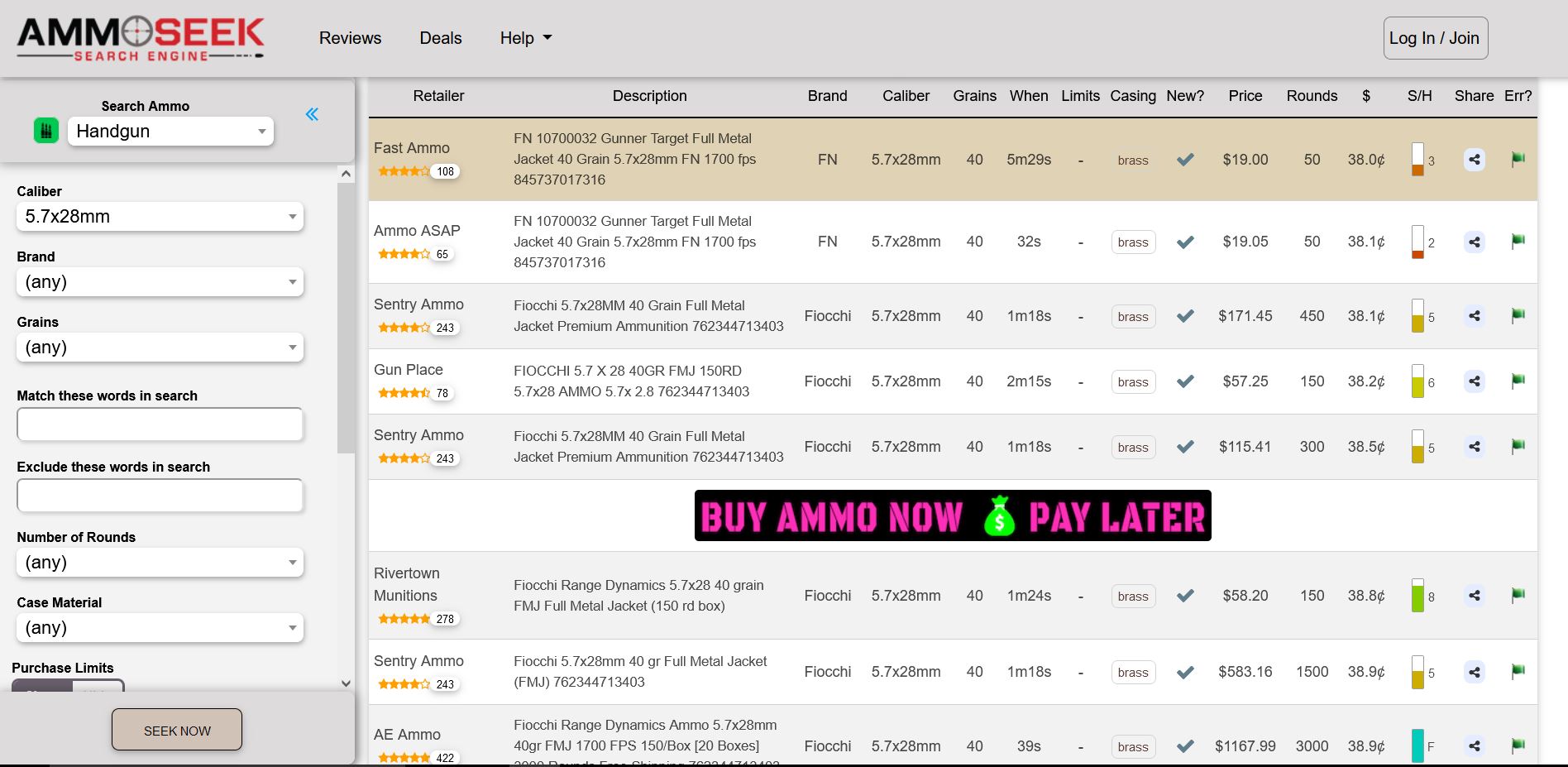Flag error on Sentry Ammo 1500-round row
1568x767 pixels.
(x=1518, y=671)
